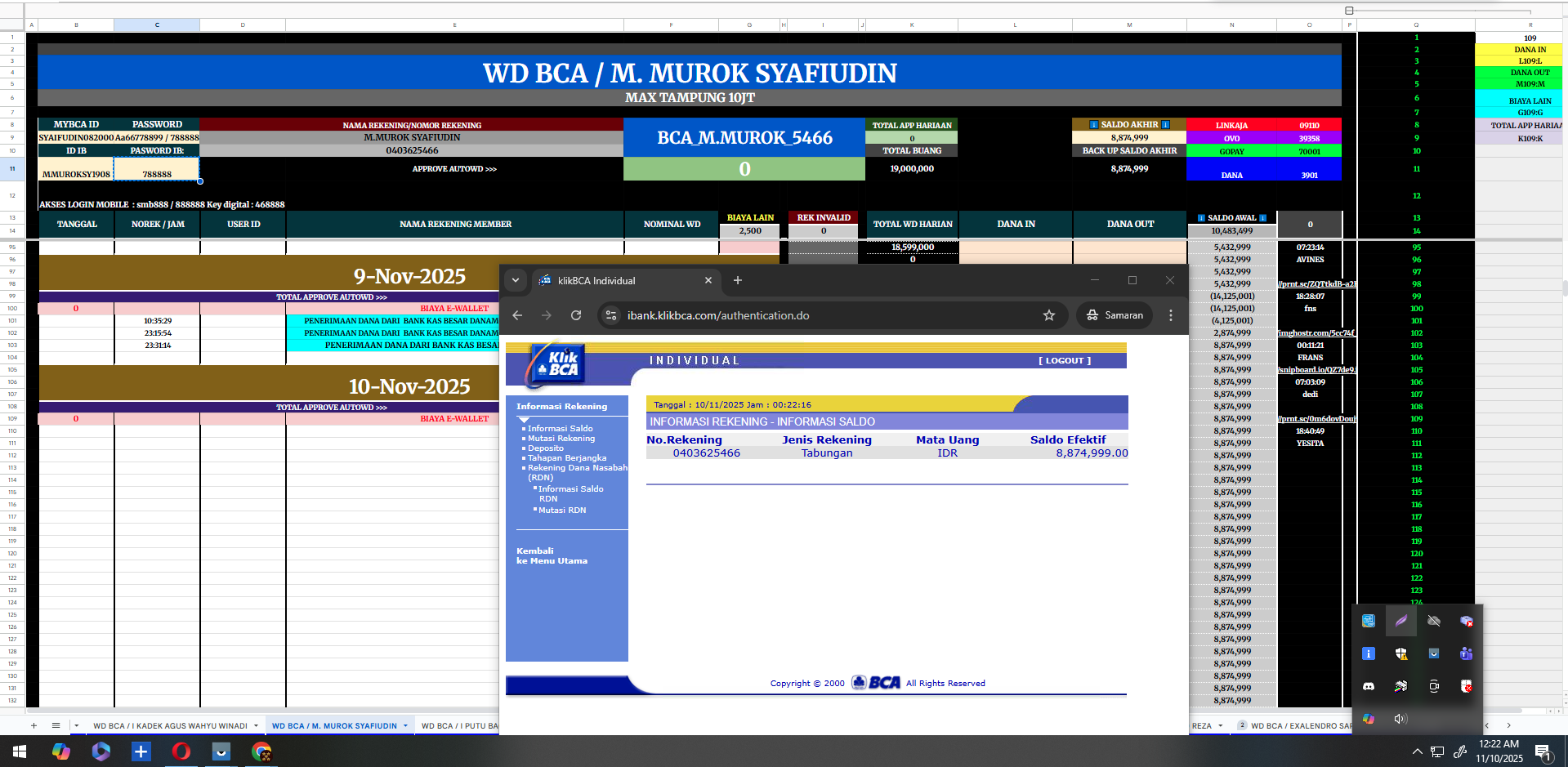Open OneDrive cloud tray icon

tap(1433, 621)
